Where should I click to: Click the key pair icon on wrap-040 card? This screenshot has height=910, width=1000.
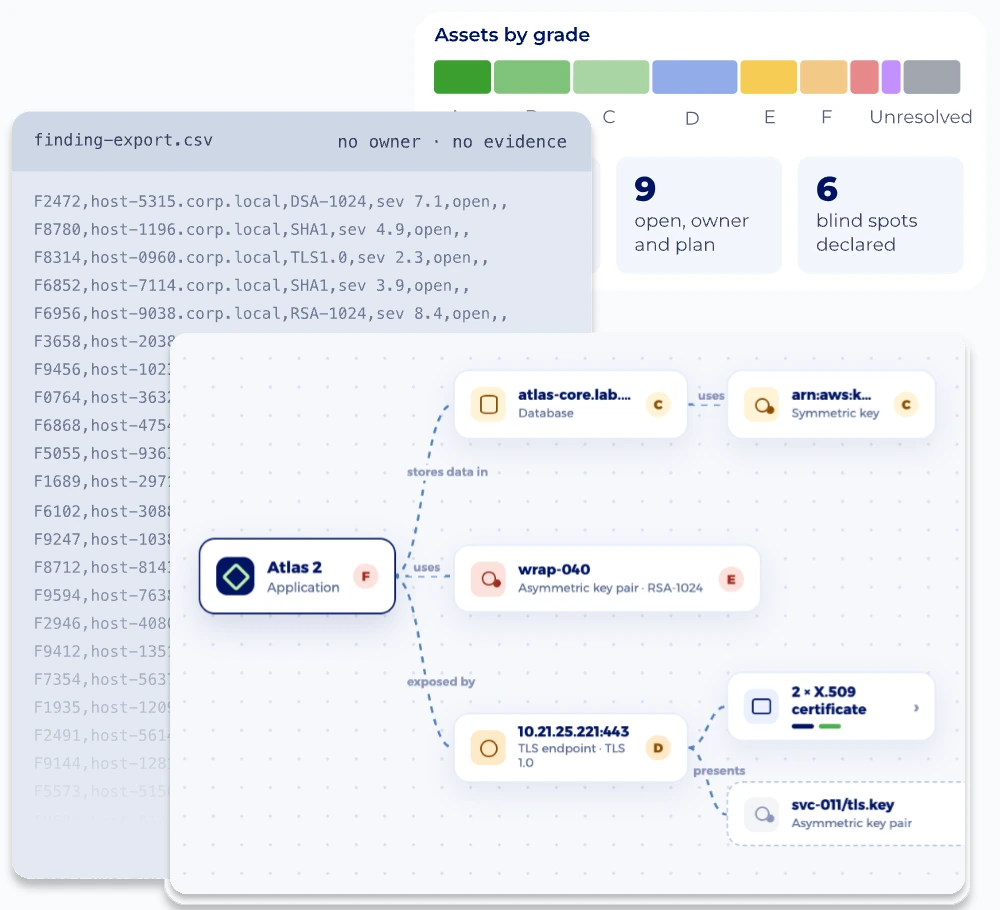489,579
